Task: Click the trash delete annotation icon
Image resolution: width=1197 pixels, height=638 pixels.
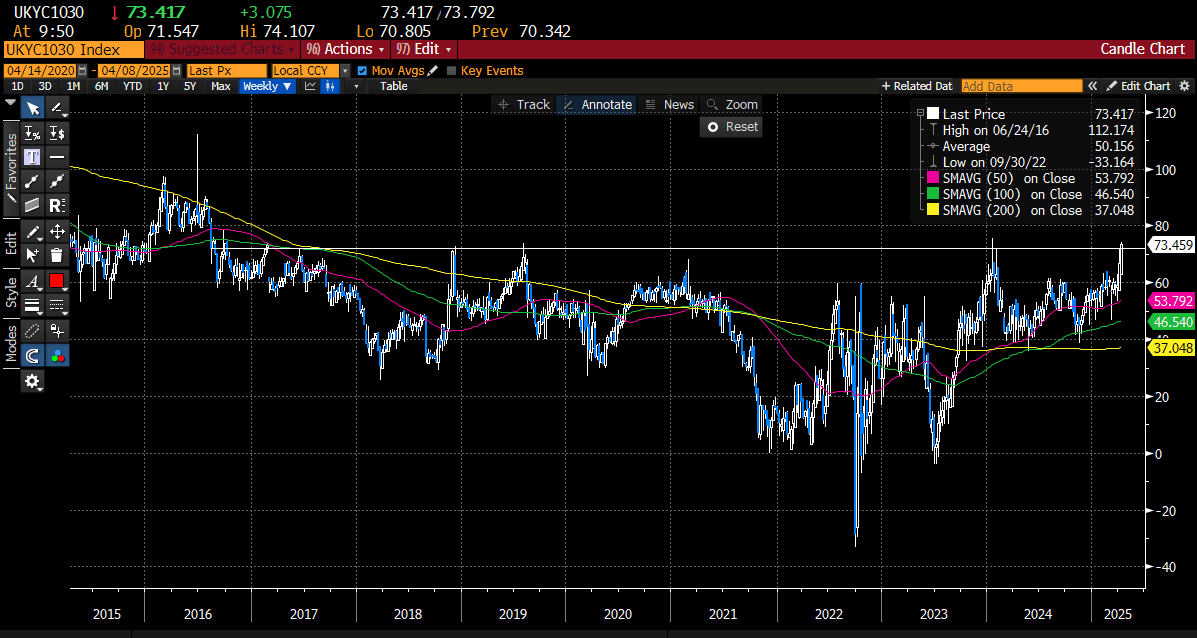Action: (x=57, y=255)
